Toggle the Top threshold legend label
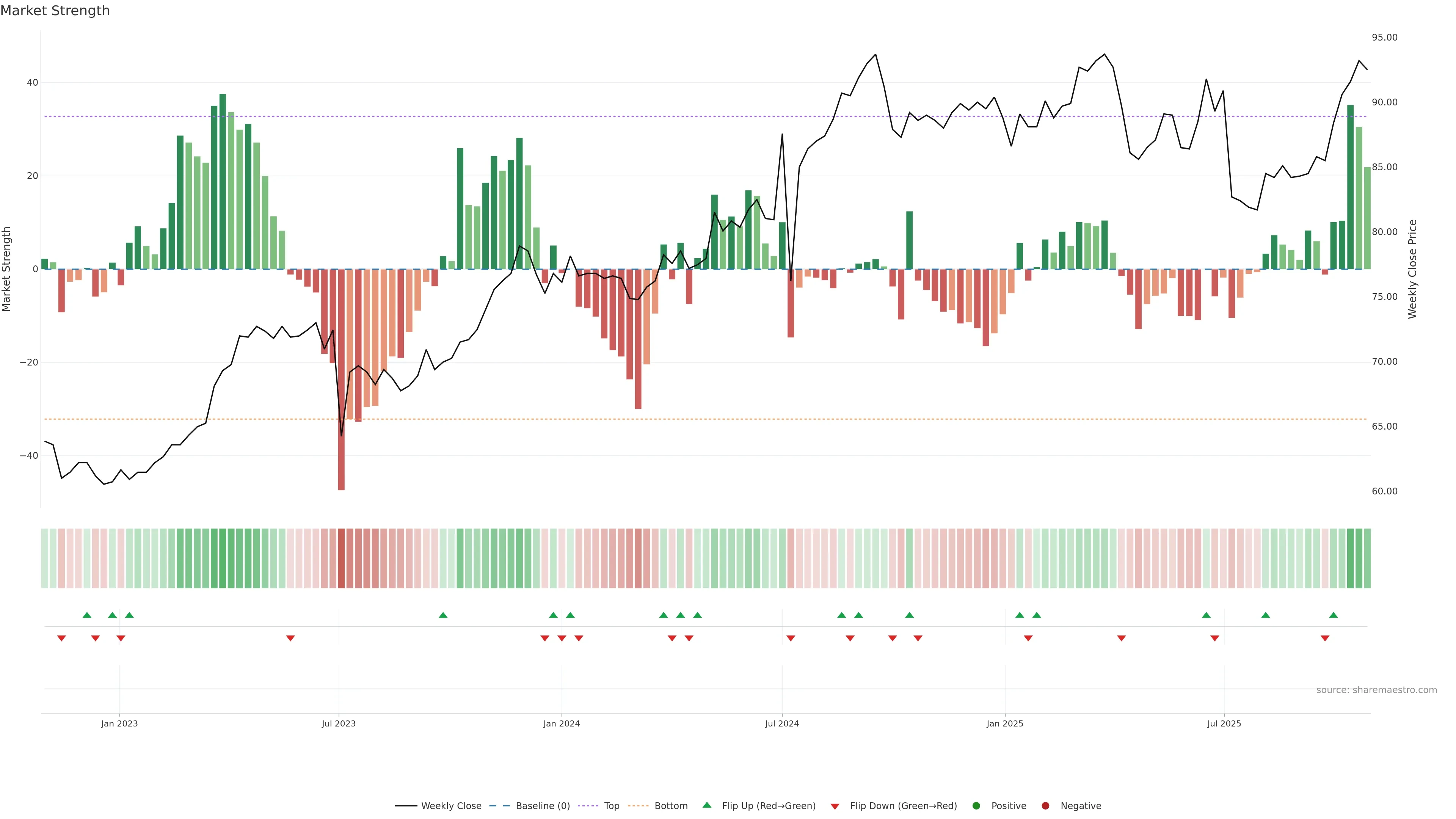 click(612, 806)
